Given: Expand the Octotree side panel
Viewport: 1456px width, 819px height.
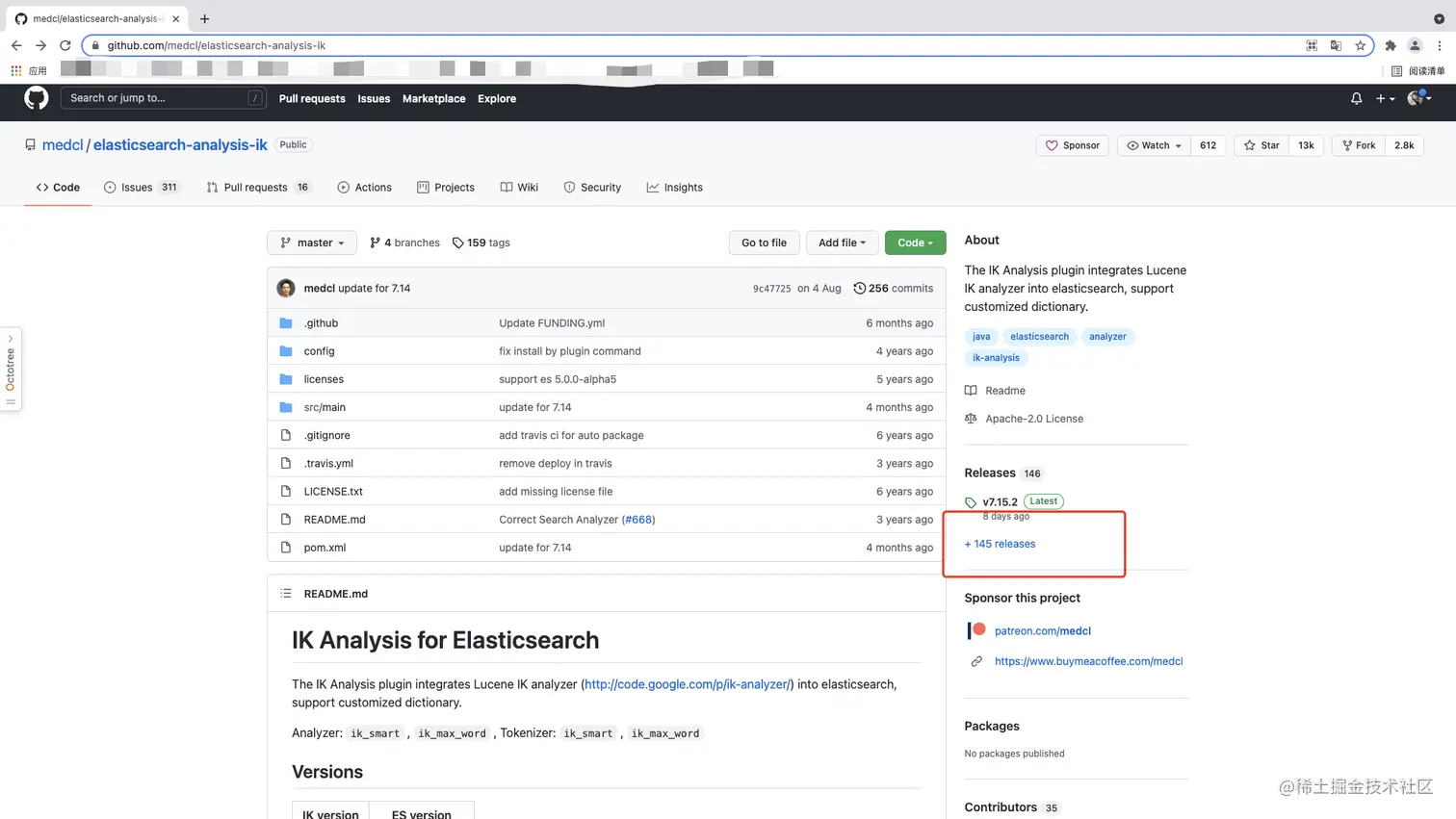Looking at the screenshot, I should point(11,370).
